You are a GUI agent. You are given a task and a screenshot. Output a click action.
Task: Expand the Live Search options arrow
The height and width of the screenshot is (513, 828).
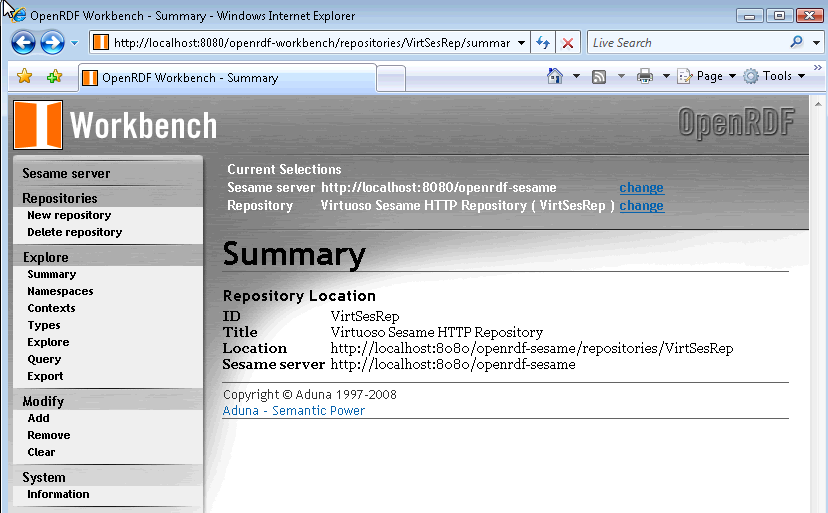tap(814, 43)
